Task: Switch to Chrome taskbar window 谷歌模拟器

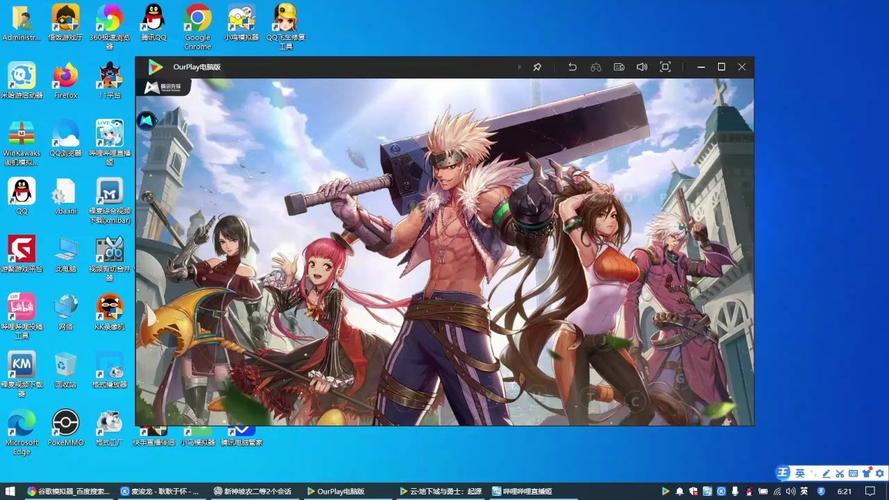Action: [x=68, y=491]
